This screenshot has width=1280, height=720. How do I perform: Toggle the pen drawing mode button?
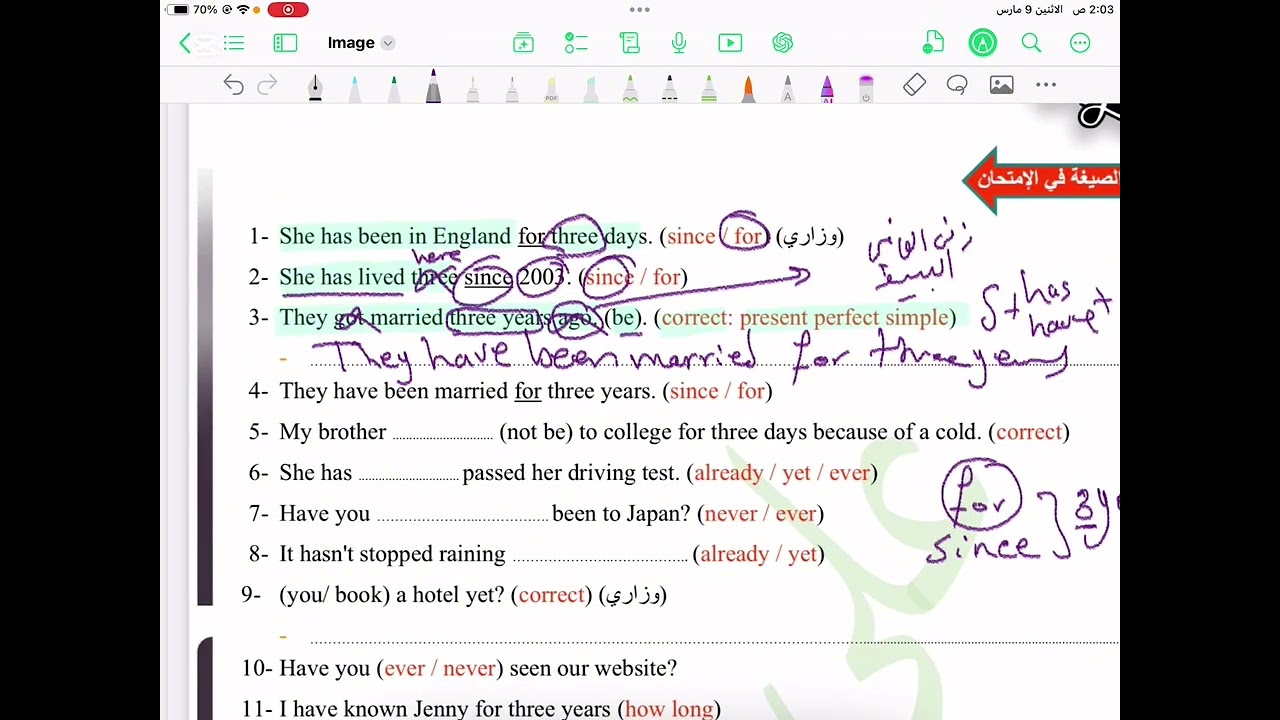(983, 43)
